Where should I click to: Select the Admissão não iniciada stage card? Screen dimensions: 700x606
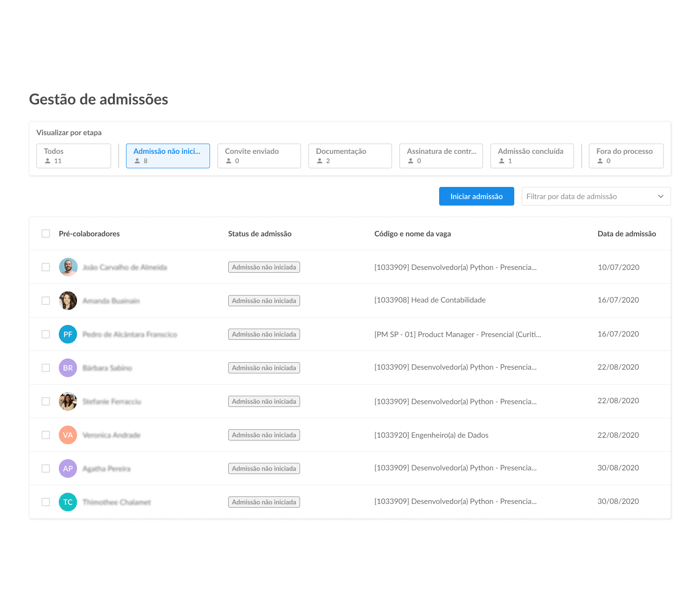coord(168,156)
